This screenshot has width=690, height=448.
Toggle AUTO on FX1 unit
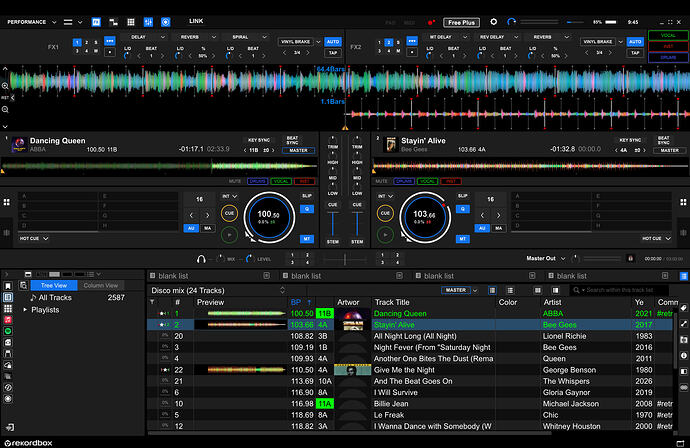click(x=333, y=42)
